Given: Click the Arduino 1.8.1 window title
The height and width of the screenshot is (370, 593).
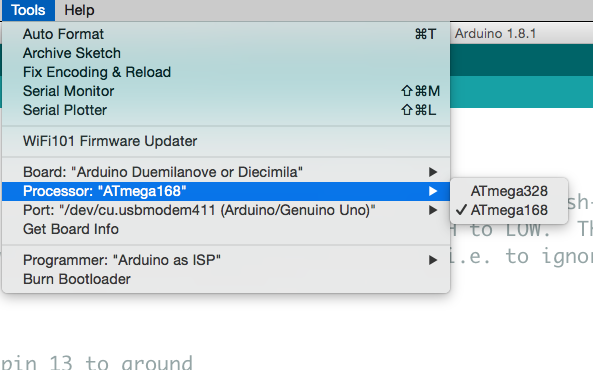Looking at the screenshot, I should (x=495, y=34).
